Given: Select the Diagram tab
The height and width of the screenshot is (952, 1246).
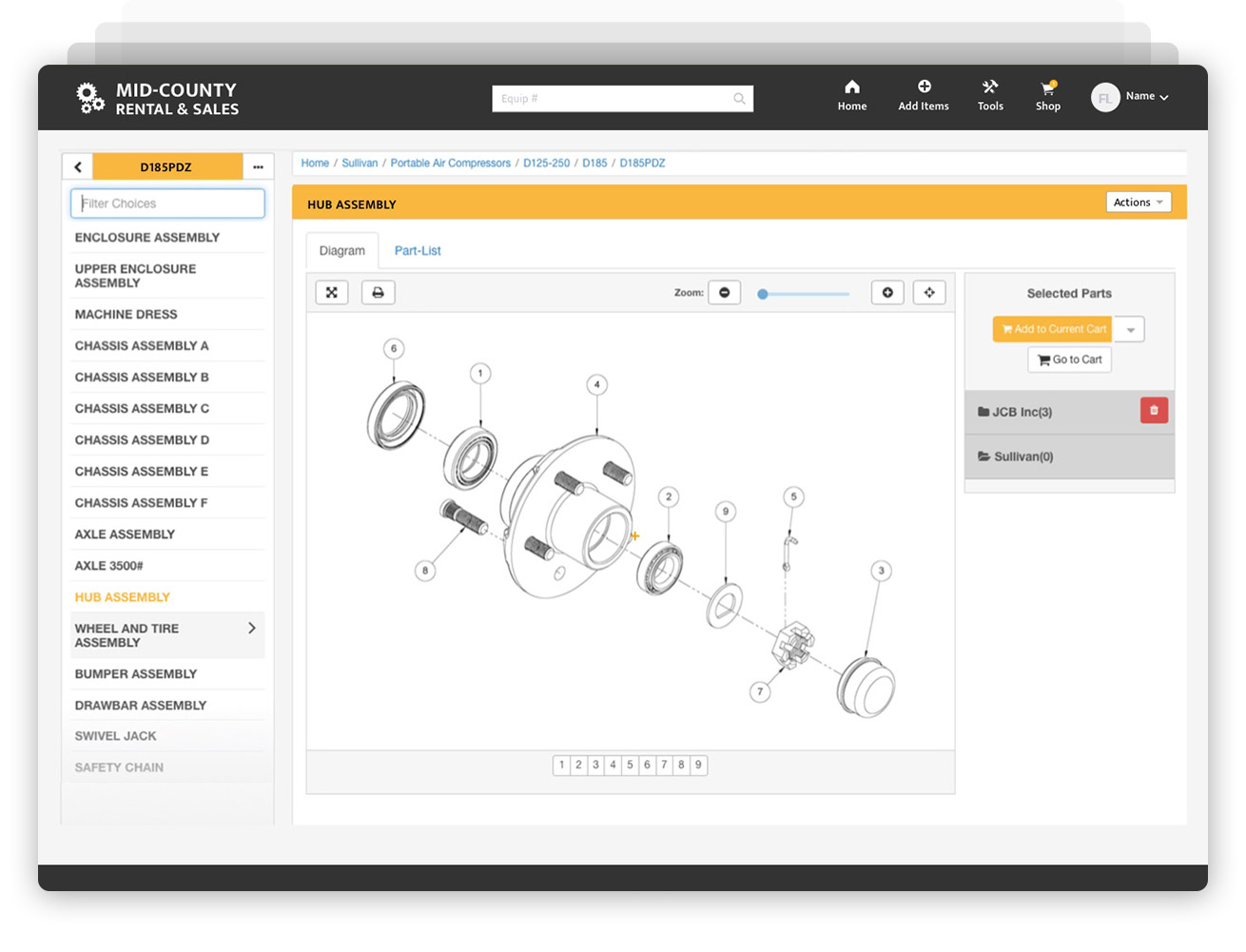Looking at the screenshot, I should [341, 250].
